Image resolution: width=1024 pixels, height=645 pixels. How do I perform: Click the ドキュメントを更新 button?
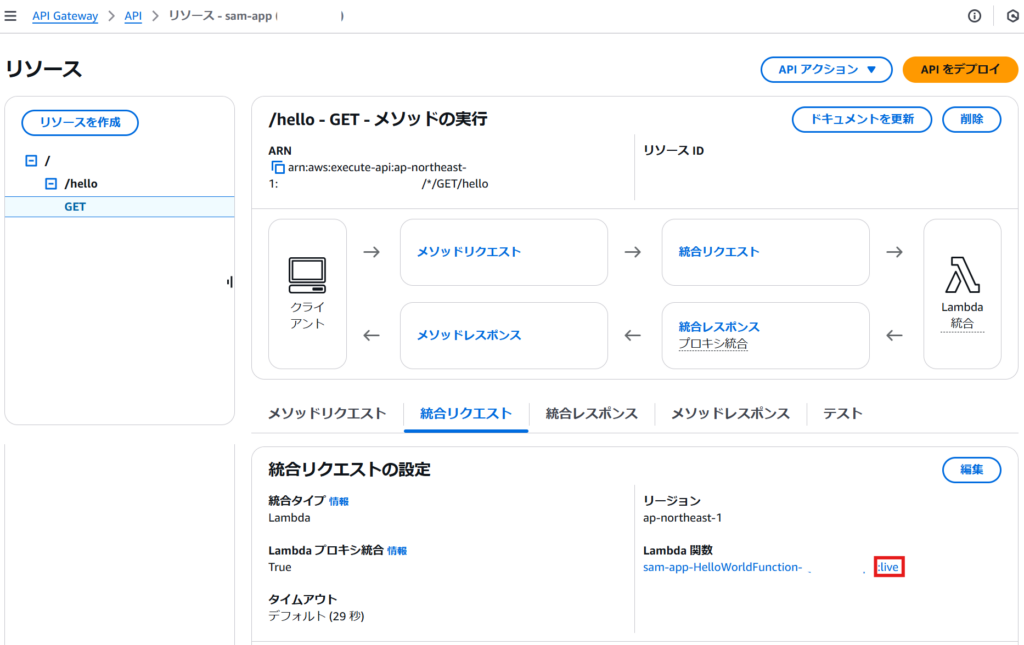click(861, 119)
